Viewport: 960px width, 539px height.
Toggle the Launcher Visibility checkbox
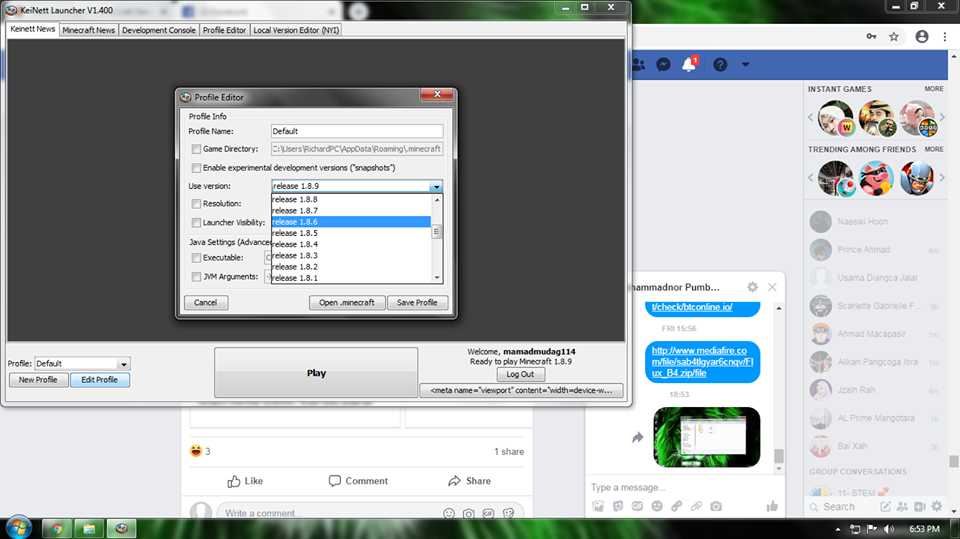tap(196, 222)
